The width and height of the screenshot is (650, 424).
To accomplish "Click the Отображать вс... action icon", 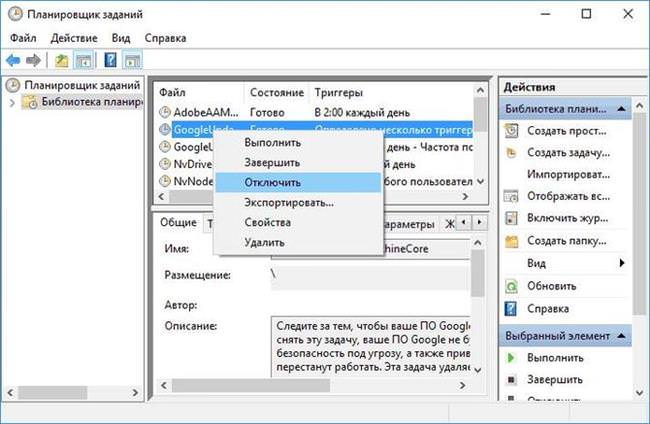I will point(511,196).
